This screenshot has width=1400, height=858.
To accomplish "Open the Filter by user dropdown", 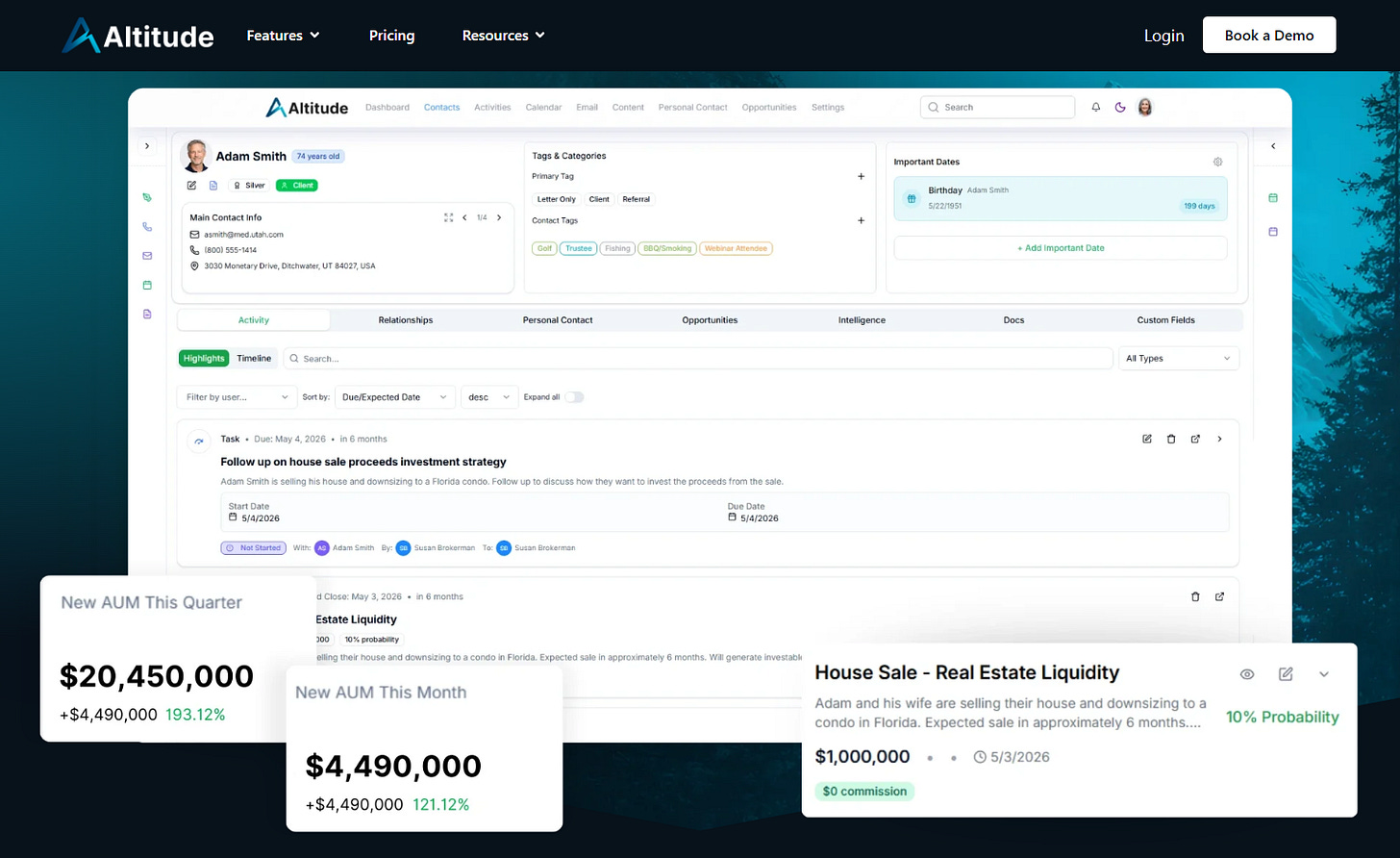I will 237,397.
